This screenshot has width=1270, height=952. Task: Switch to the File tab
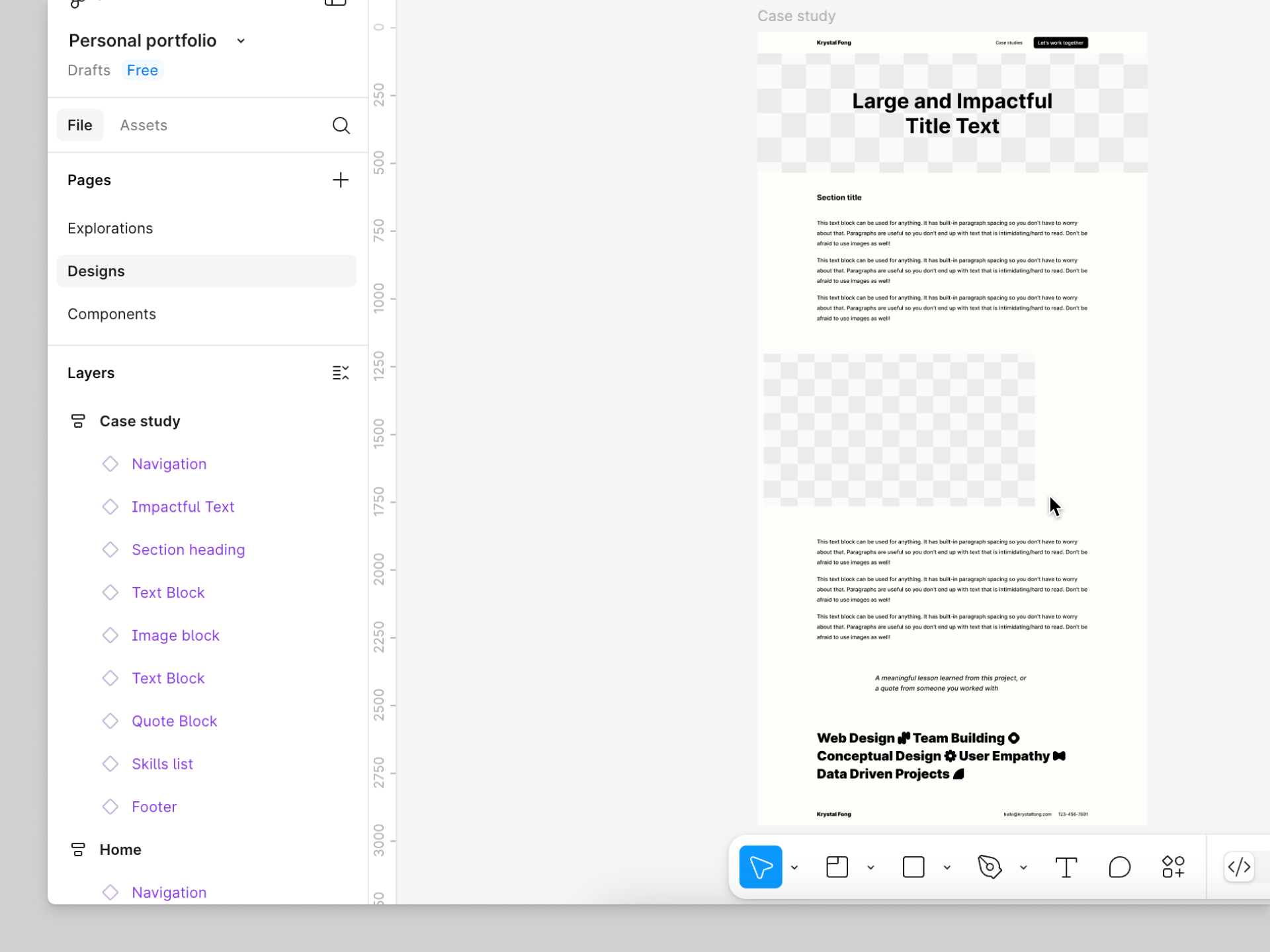point(79,125)
